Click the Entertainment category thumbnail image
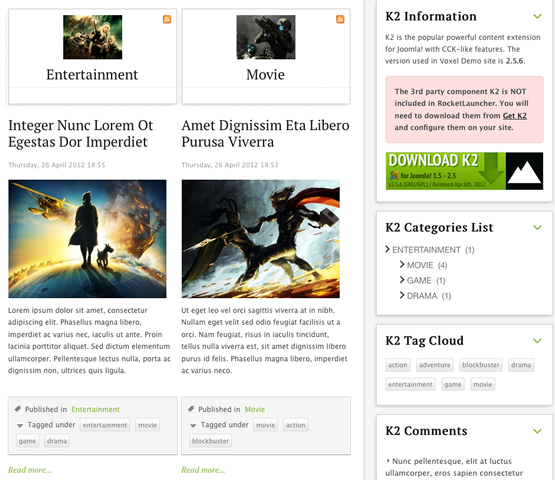This screenshot has width=555, height=480. [93, 37]
